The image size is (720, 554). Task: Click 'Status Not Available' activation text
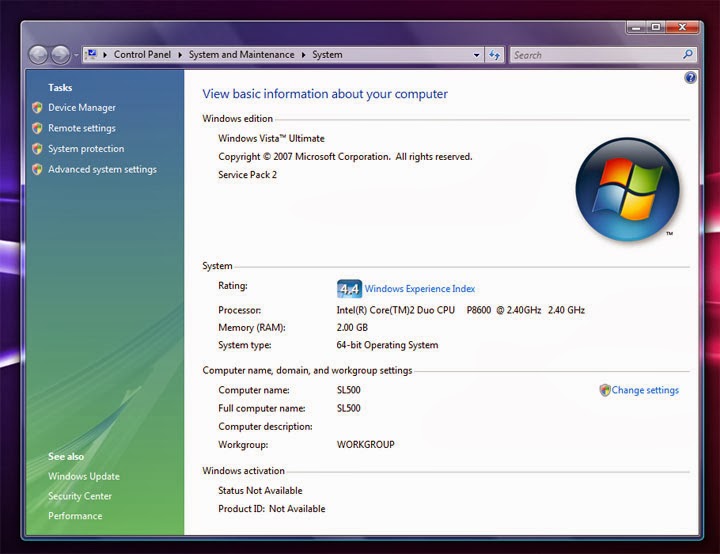coord(260,491)
